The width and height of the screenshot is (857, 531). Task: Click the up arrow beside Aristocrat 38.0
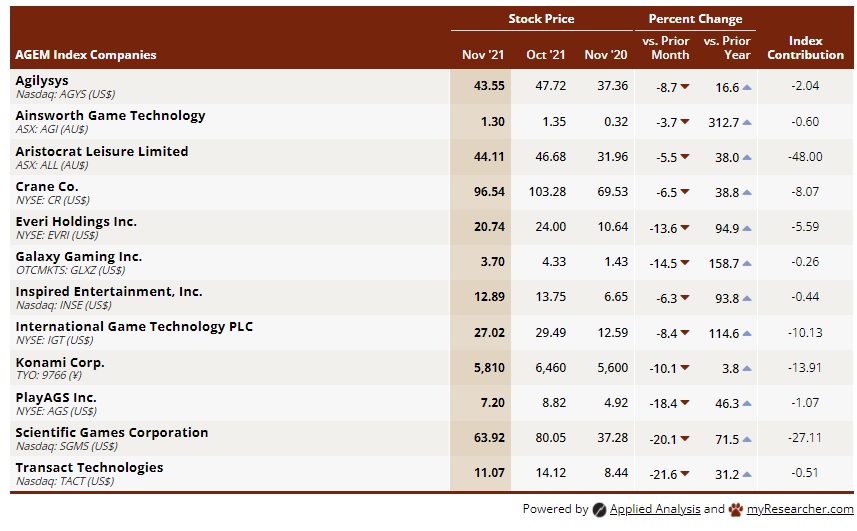(747, 157)
